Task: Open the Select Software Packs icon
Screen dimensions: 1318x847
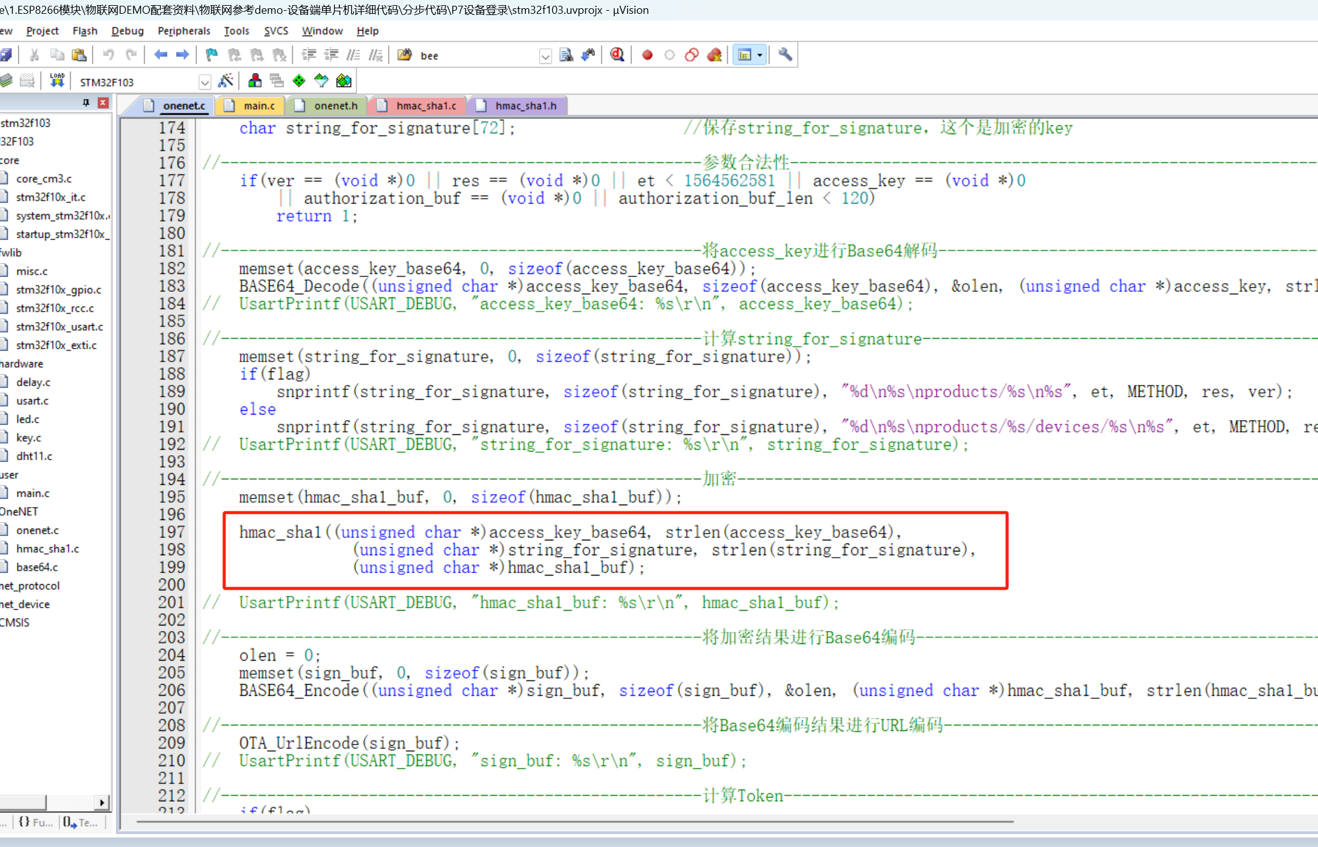Action: click(321, 80)
